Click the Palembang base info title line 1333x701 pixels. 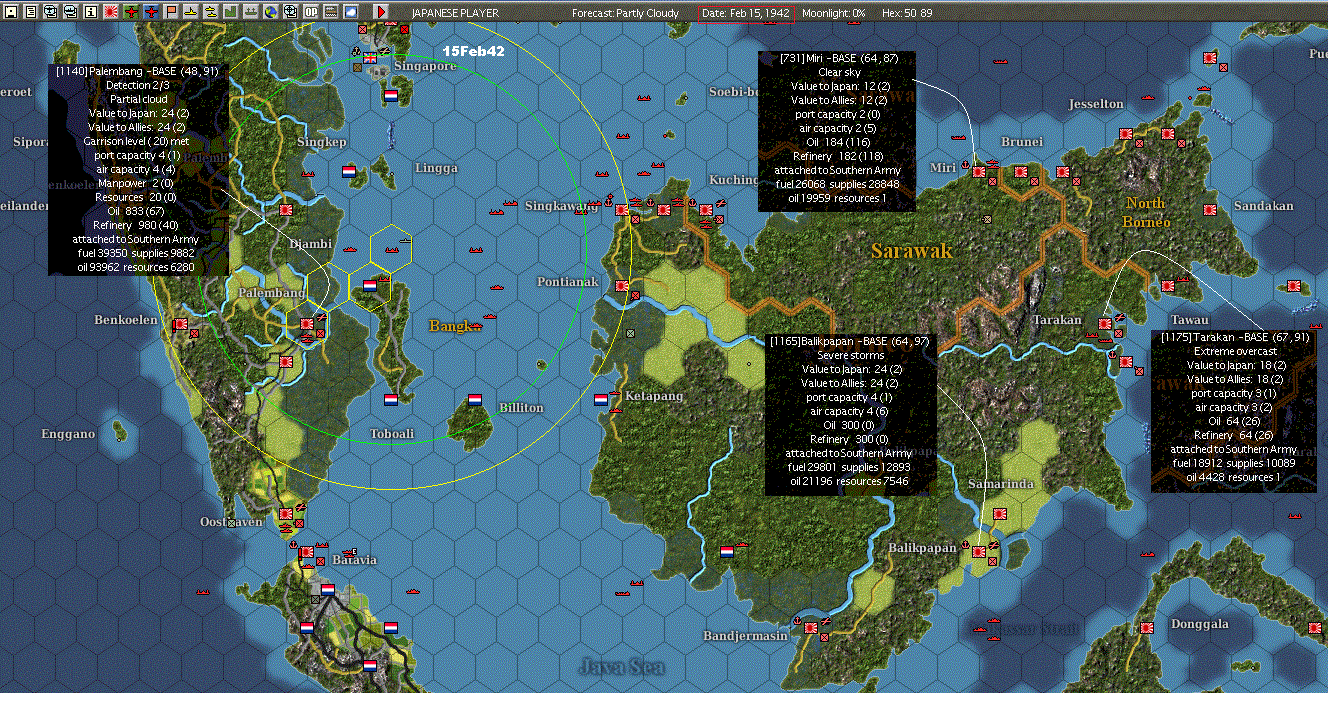tap(137, 72)
